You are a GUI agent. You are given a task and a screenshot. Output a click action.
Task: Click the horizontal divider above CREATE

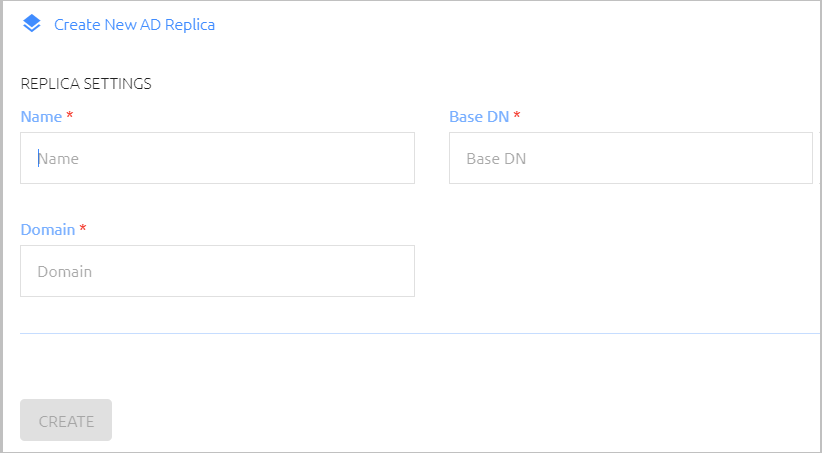[419, 333]
